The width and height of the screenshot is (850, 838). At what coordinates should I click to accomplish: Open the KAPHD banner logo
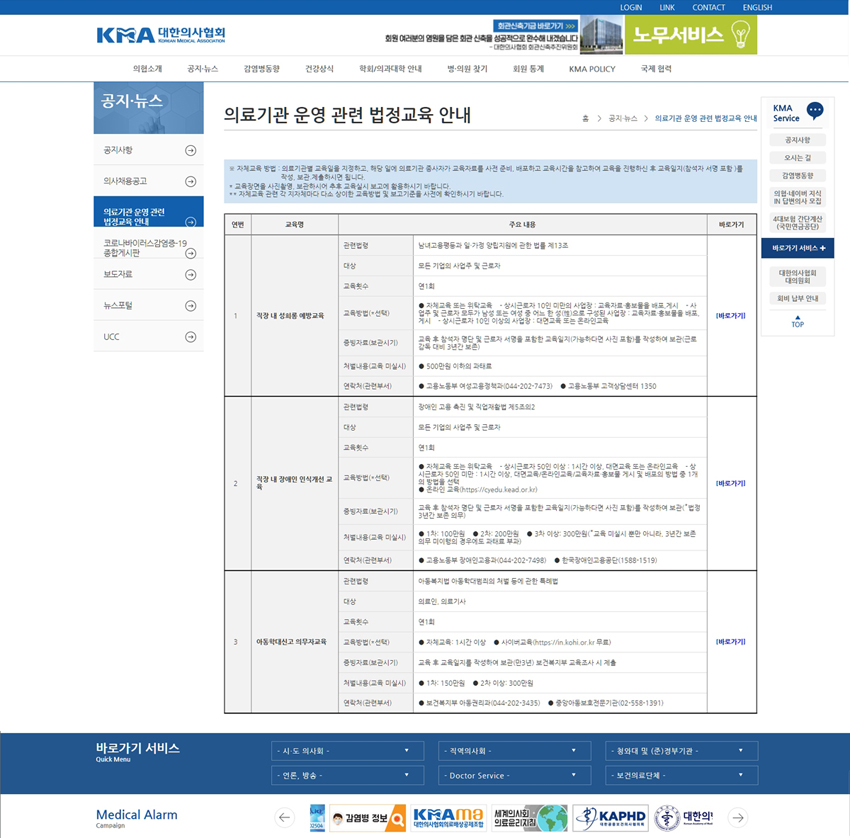click(610, 818)
